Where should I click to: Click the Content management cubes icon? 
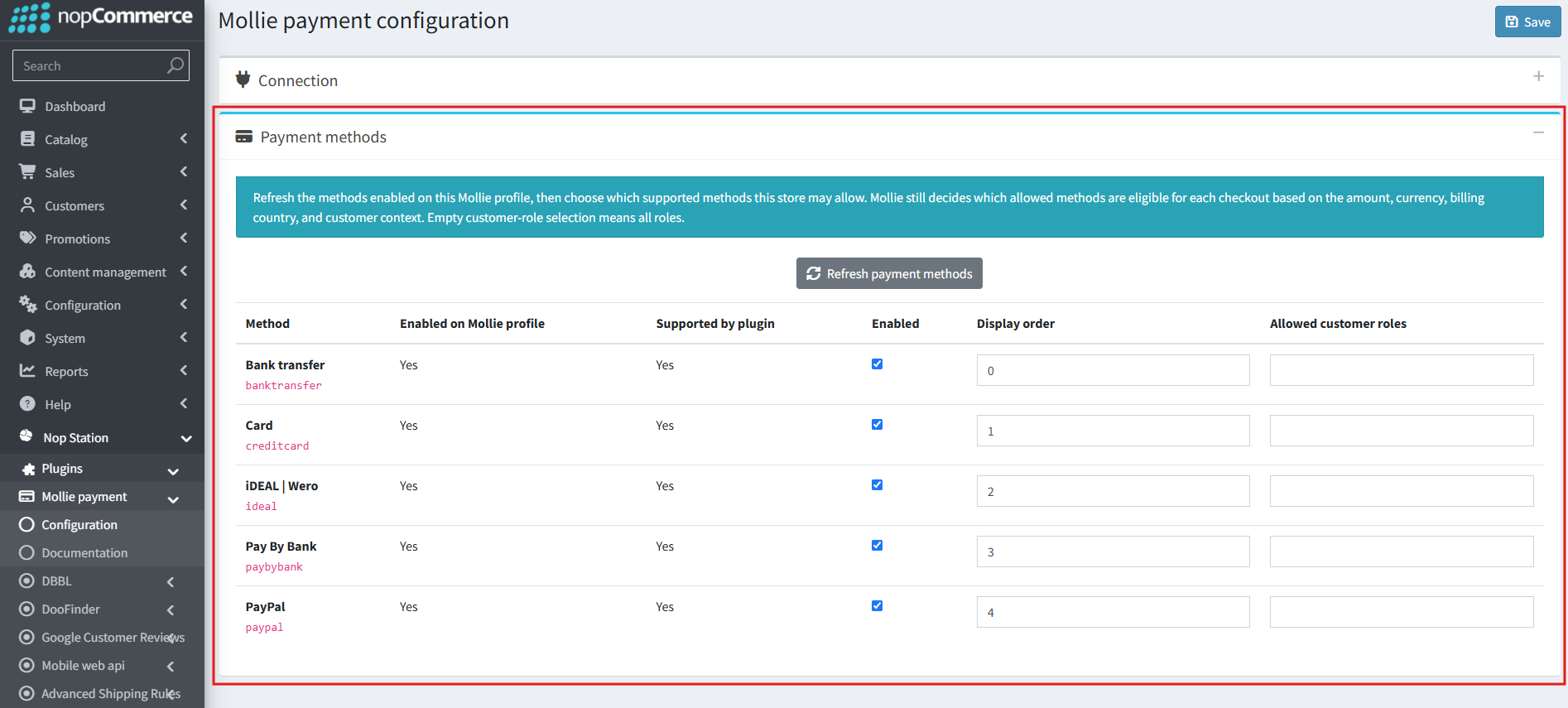pos(28,271)
